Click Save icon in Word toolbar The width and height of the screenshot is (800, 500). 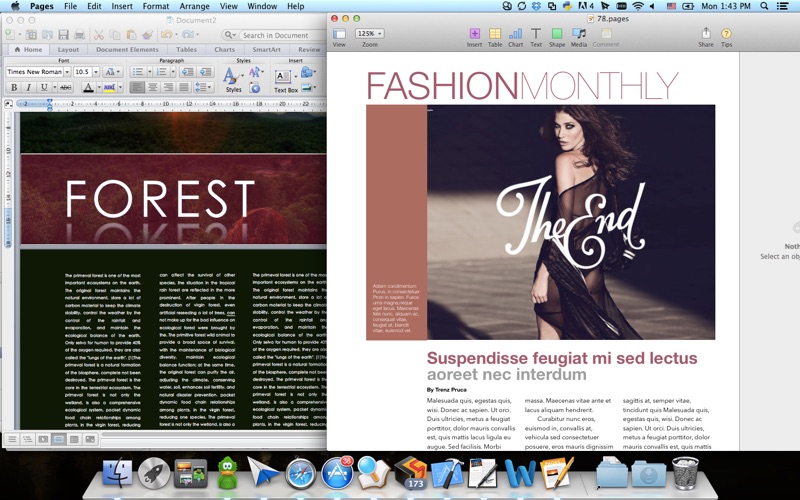tap(63, 35)
